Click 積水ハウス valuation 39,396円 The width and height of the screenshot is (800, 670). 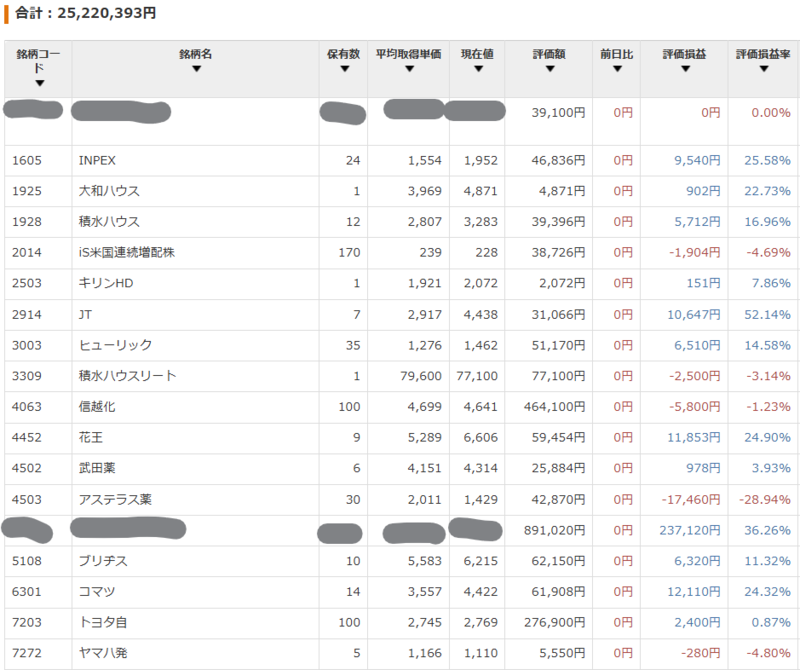(558, 221)
